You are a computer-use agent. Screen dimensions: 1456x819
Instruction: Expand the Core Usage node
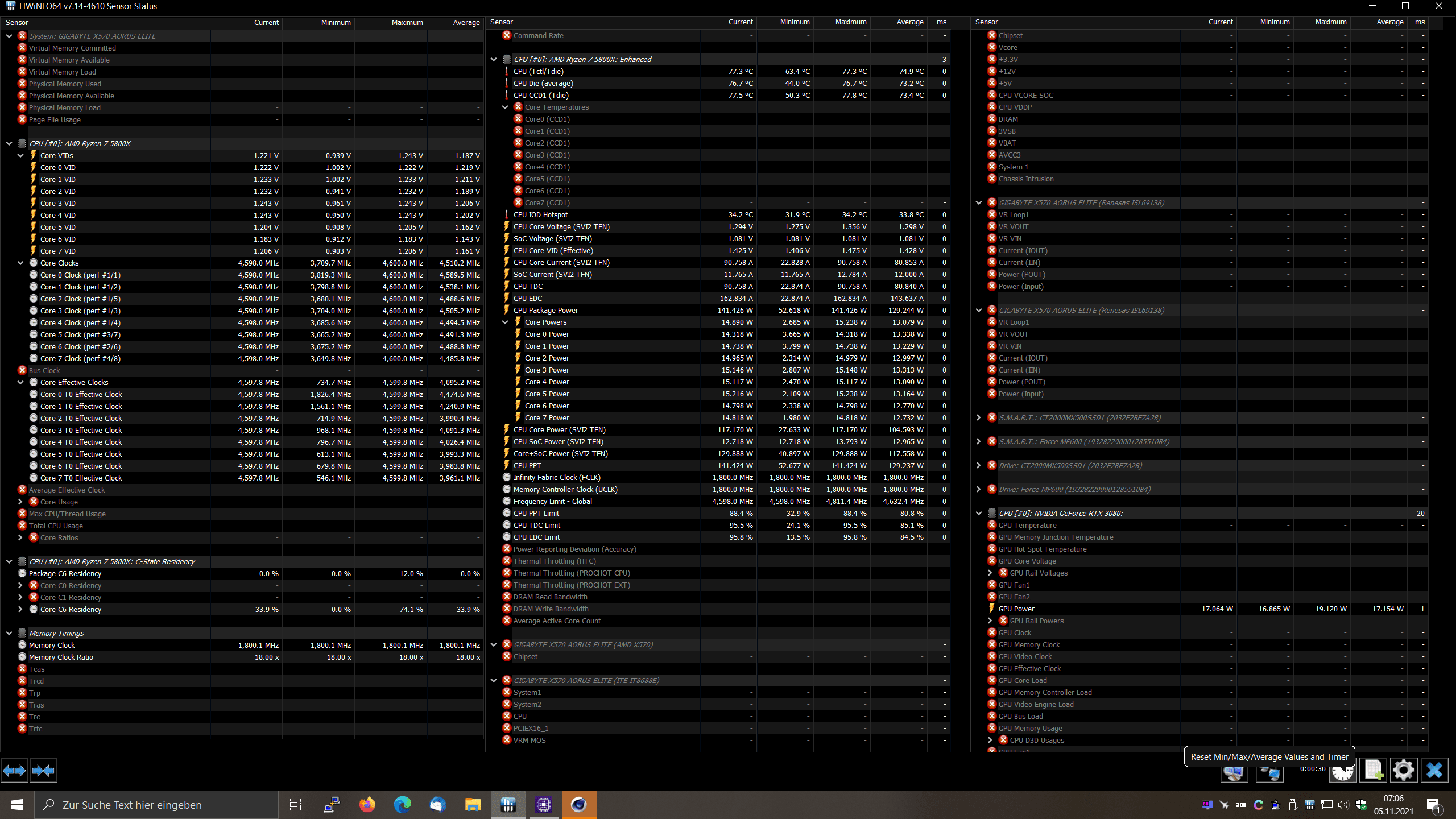point(20,502)
